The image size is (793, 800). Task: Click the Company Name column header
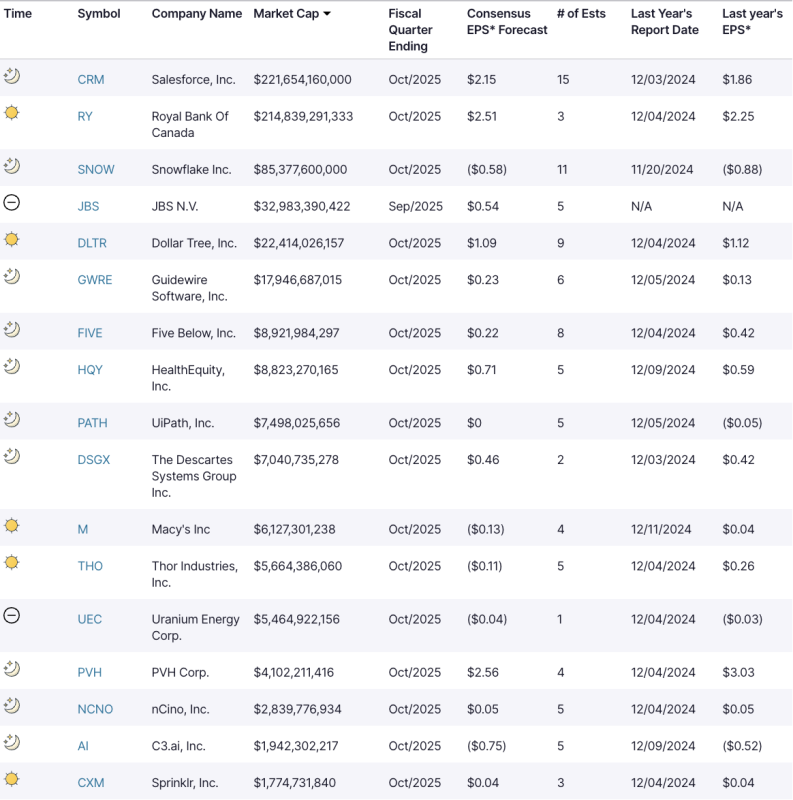pos(196,14)
